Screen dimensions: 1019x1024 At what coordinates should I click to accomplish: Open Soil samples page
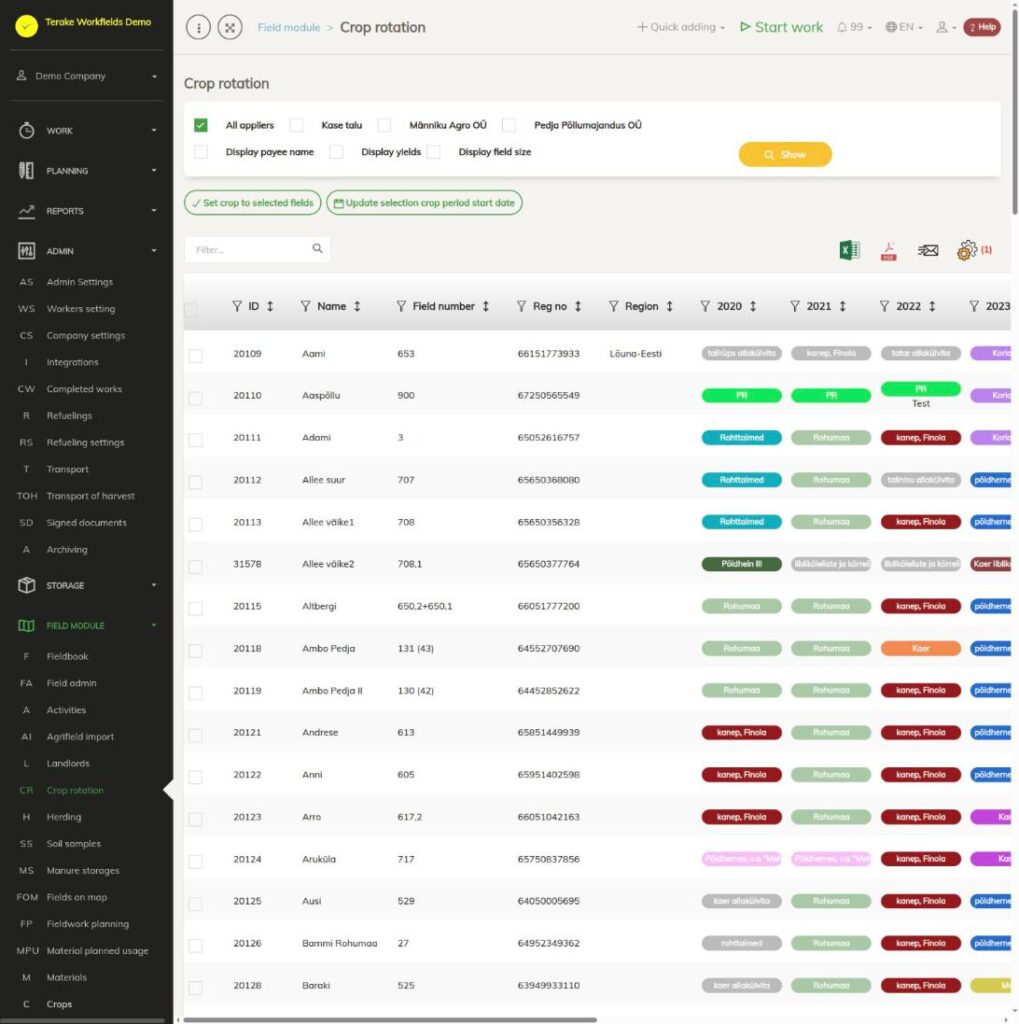[x=74, y=844]
